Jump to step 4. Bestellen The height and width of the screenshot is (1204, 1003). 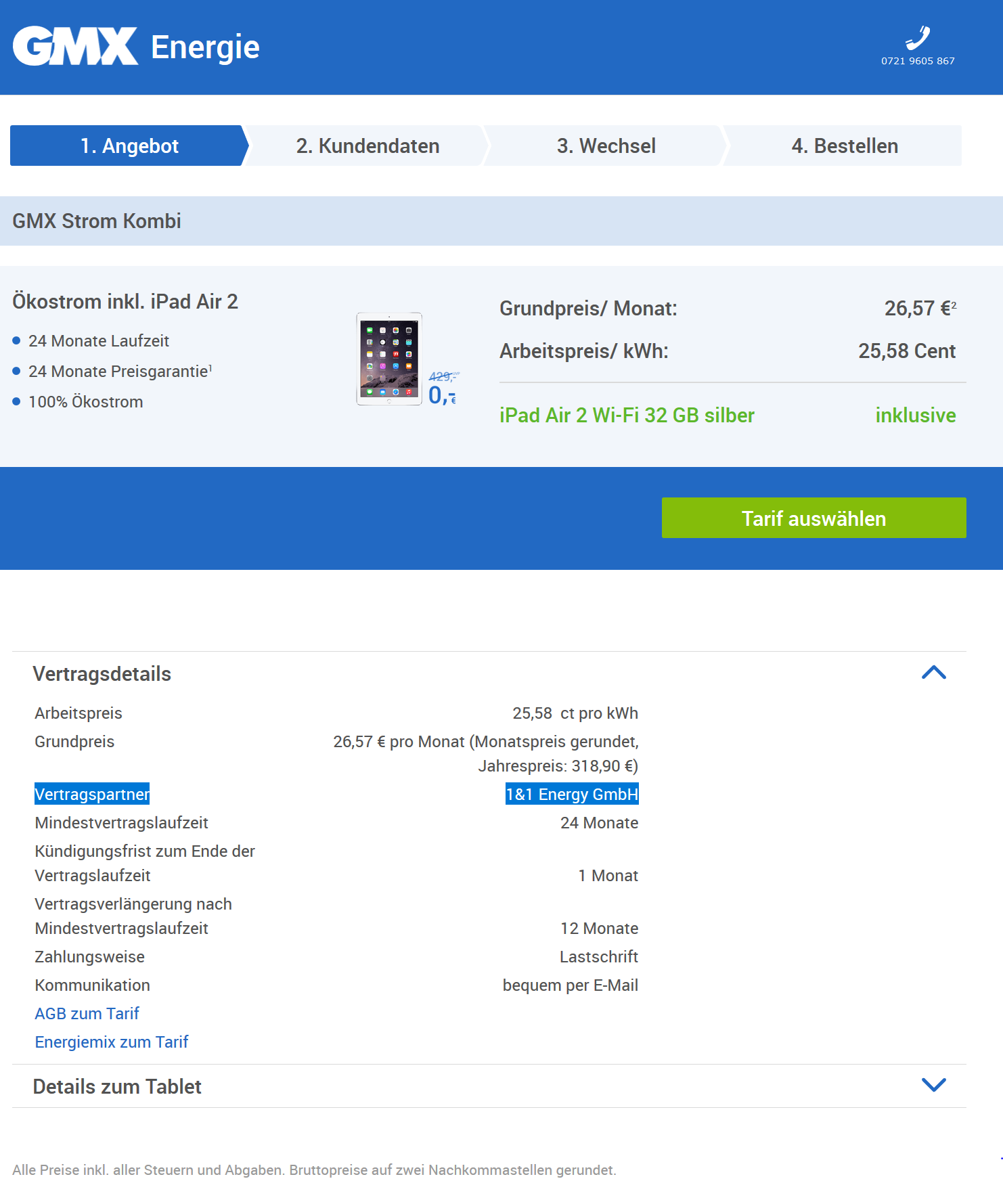pyautogui.click(x=844, y=146)
